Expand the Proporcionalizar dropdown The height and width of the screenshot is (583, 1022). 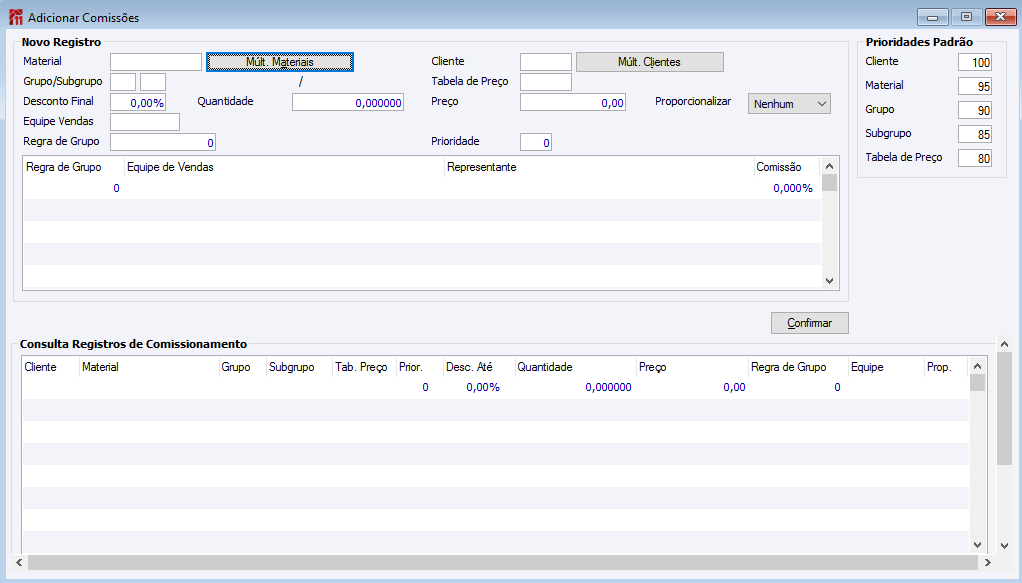789,104
